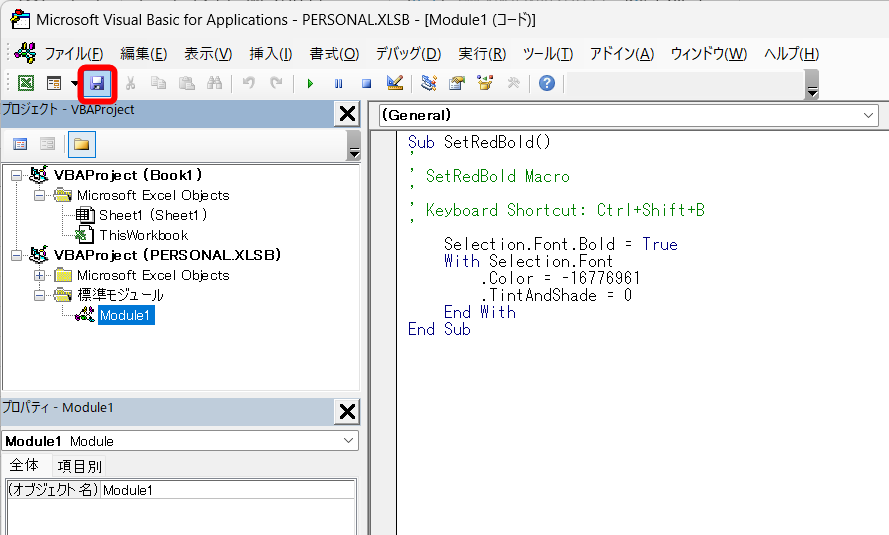Click the Break pause icon

[338, 83]
